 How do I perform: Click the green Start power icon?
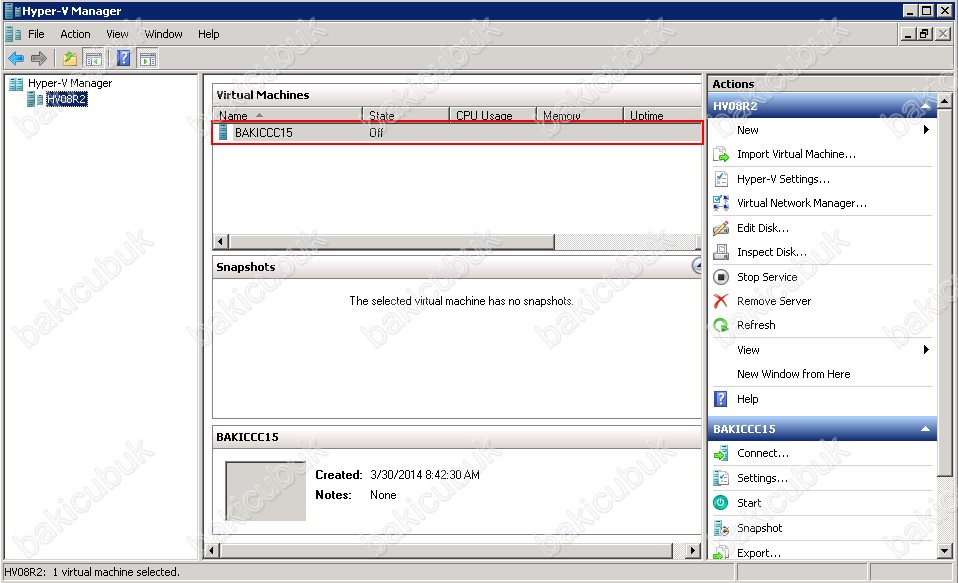click(x=721, y=503)
